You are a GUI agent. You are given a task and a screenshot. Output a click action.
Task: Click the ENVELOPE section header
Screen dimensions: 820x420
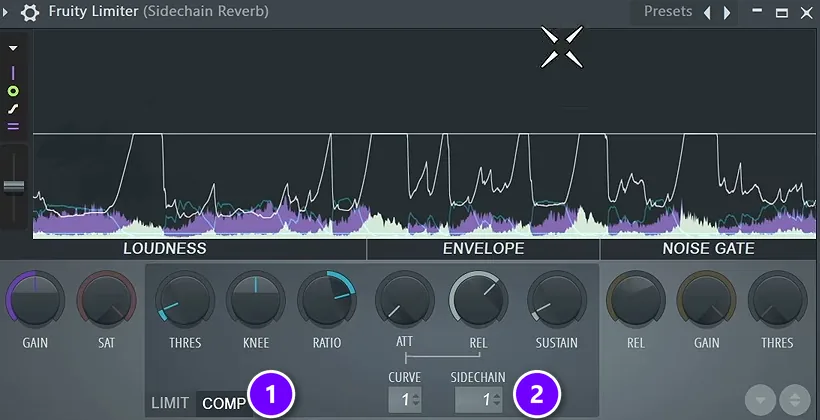click(484, 248)
